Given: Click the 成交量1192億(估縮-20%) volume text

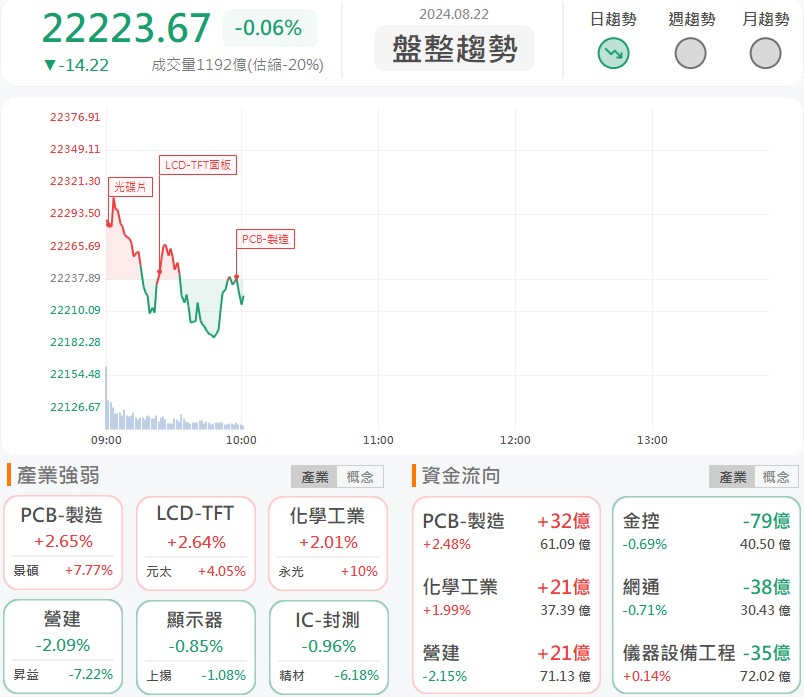Looking at the screenshot, I should click(237, 65).
